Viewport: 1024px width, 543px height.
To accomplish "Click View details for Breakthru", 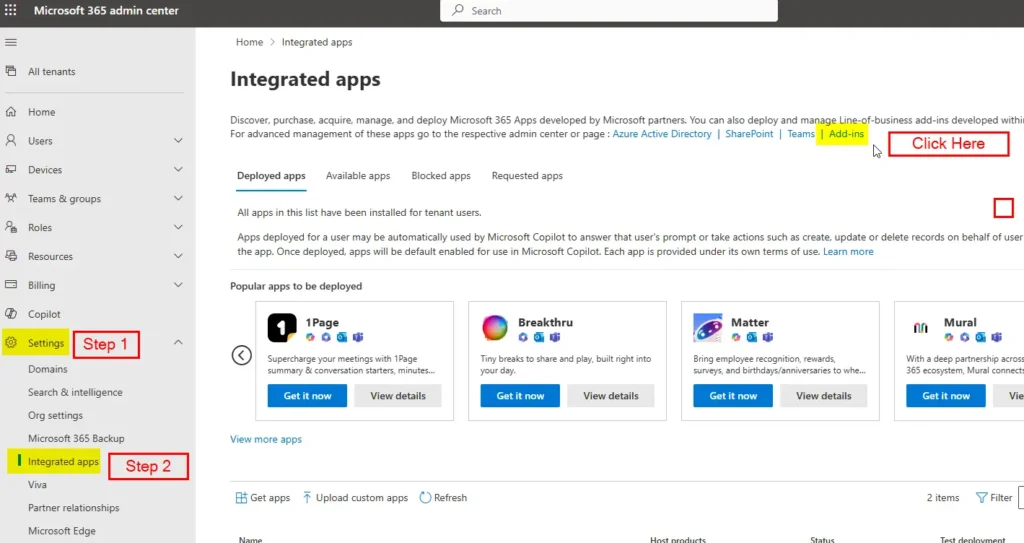I will pos(611,396).
